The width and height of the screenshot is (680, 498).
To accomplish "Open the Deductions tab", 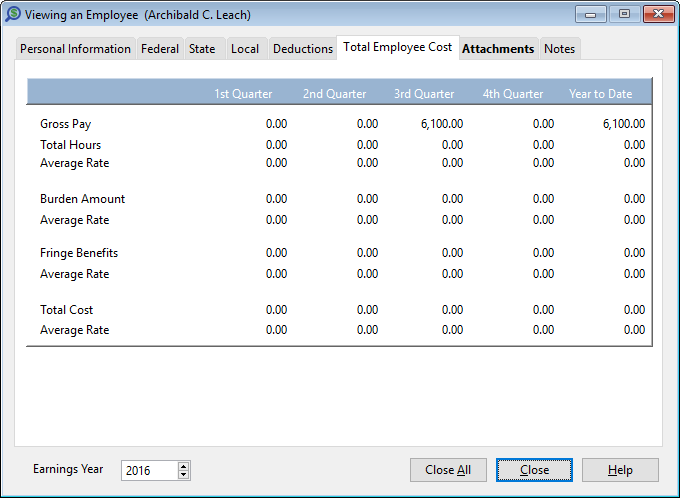I will (x=303, y=49).
